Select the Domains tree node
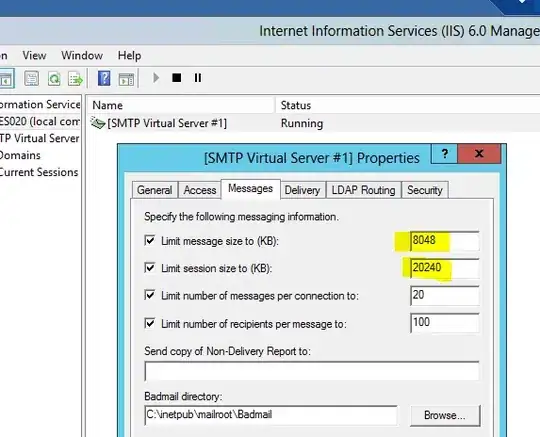540x437 pixels. 20,155
